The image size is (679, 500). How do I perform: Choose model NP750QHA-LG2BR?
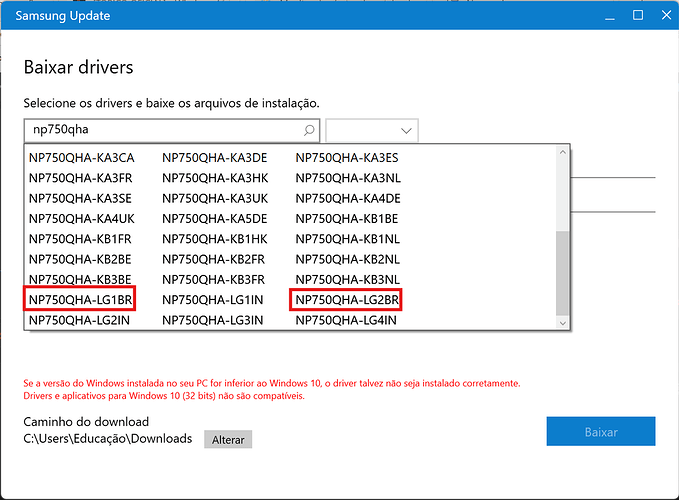click(x=347, y=300)
